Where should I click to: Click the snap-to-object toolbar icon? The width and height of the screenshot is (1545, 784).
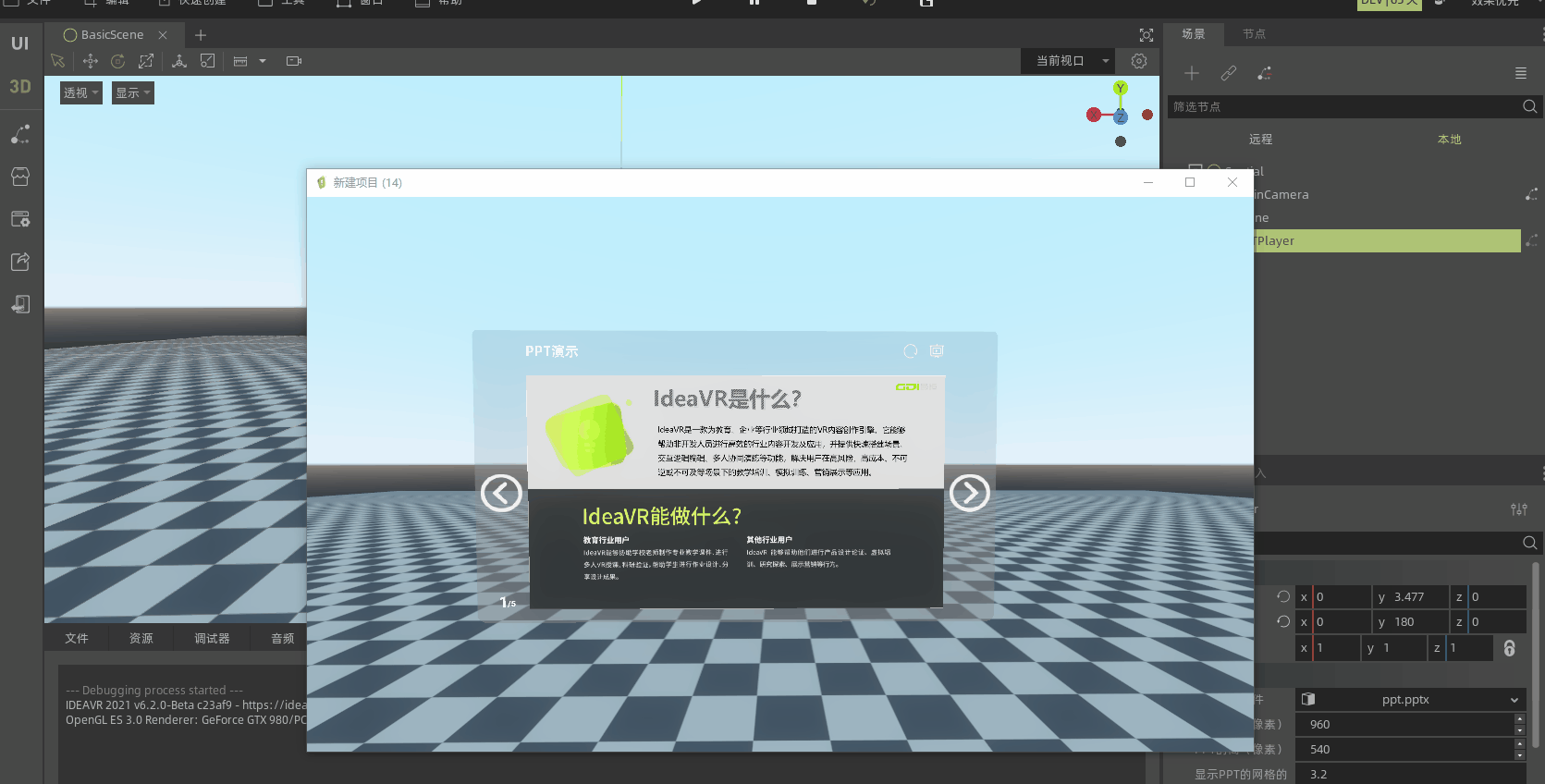click(x=208, y=61)
